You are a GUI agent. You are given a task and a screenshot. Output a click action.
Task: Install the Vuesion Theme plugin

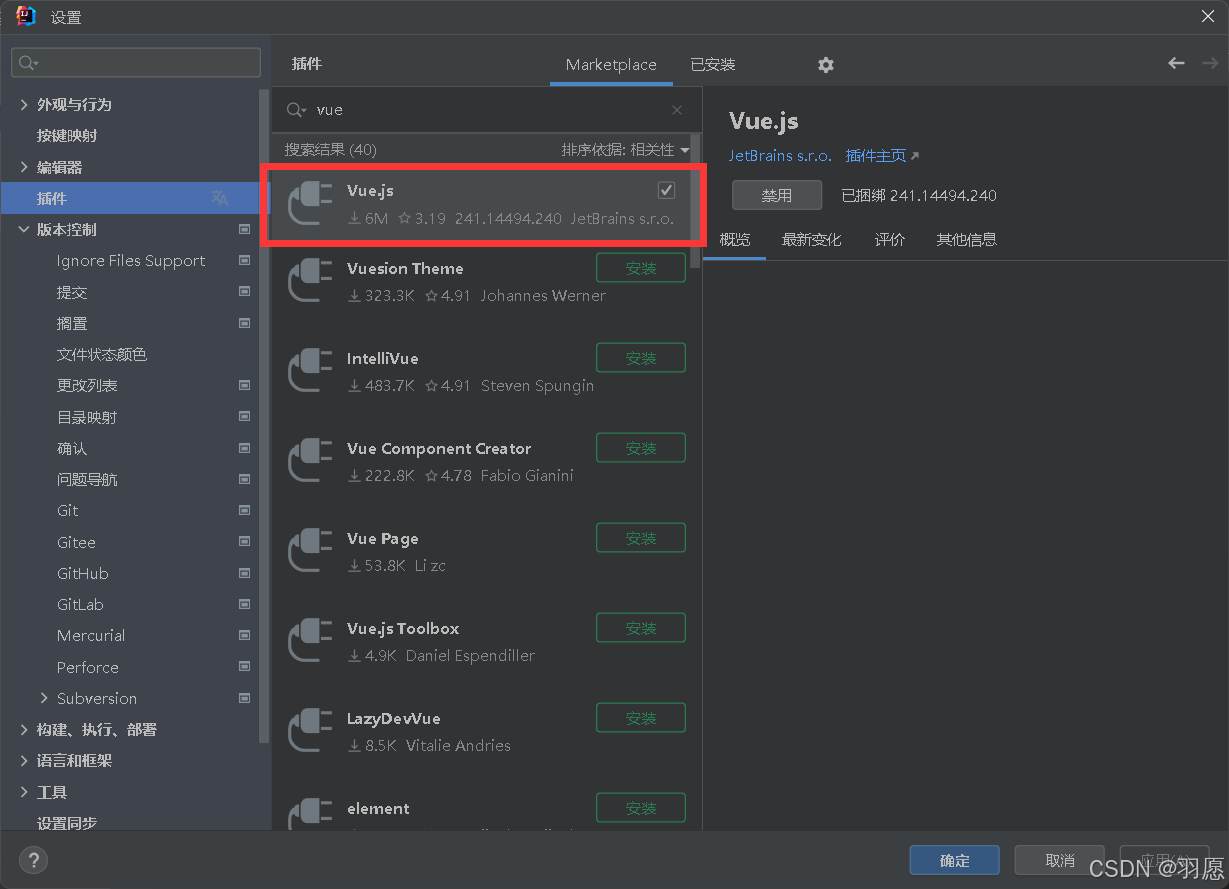[x=641, y=268]
